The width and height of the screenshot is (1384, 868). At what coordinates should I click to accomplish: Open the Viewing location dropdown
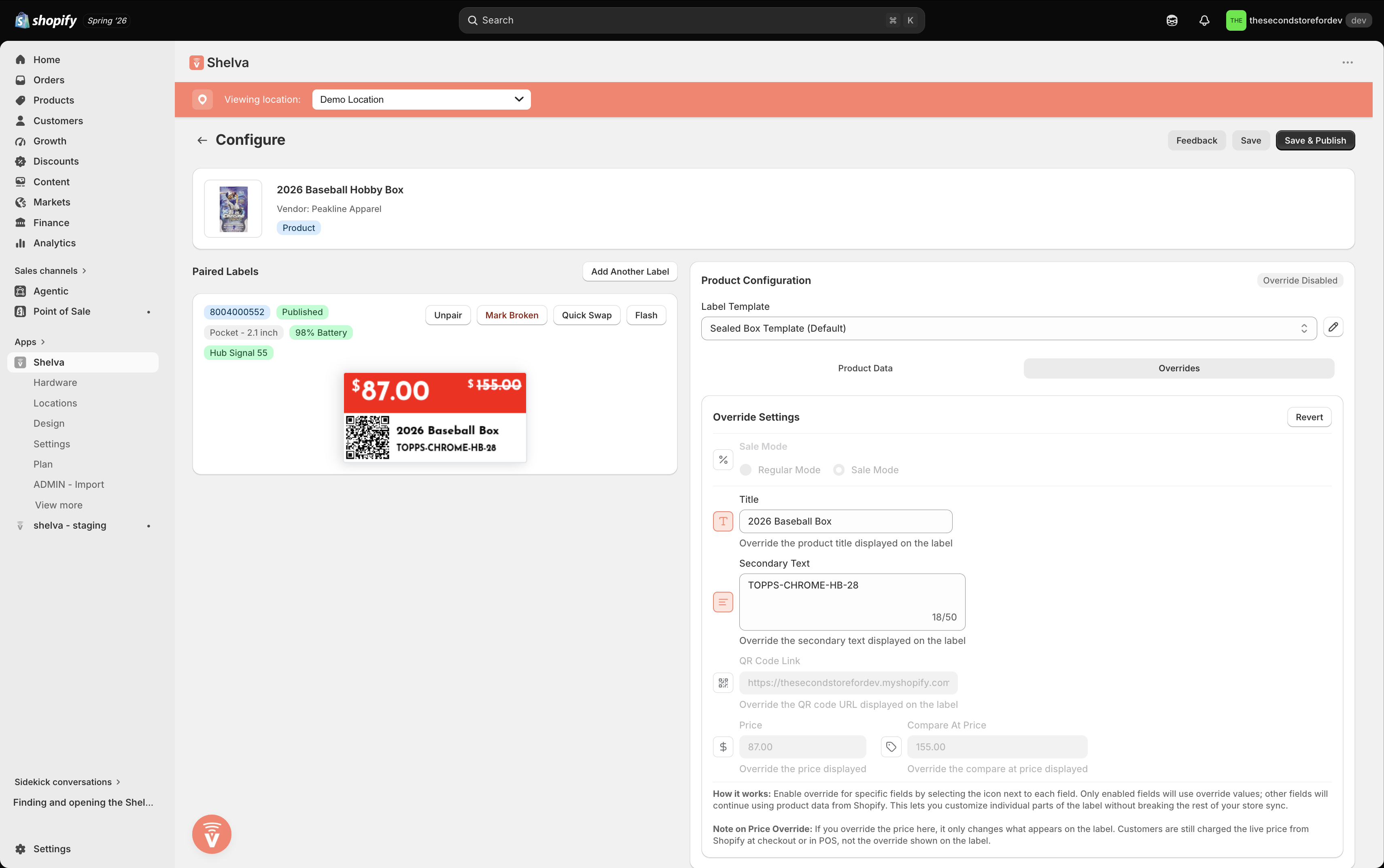[421, 100]
